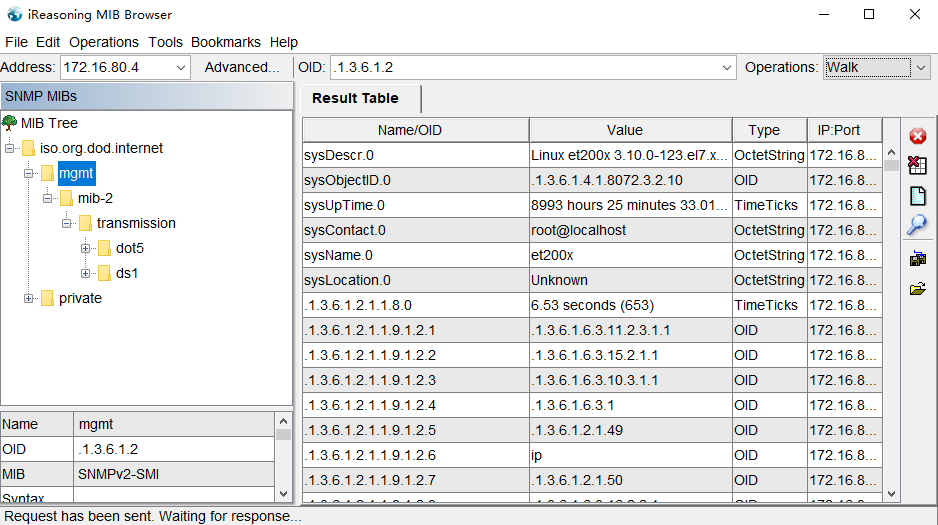Click the blank document icon in right toolbar

(x=918, y=196)
